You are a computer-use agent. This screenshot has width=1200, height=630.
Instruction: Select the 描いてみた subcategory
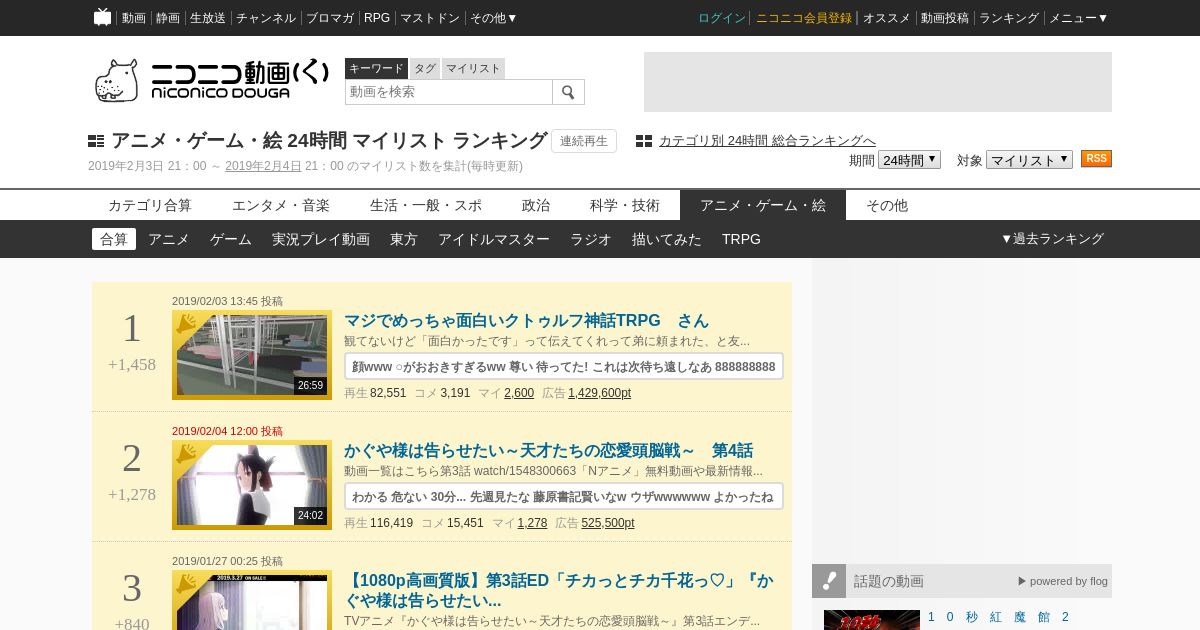pyautogui.click(x=667, y=239)
